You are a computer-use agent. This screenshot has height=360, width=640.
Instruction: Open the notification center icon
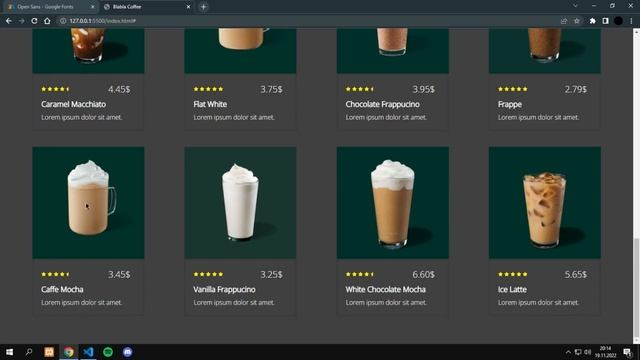(x=627, y=352)
